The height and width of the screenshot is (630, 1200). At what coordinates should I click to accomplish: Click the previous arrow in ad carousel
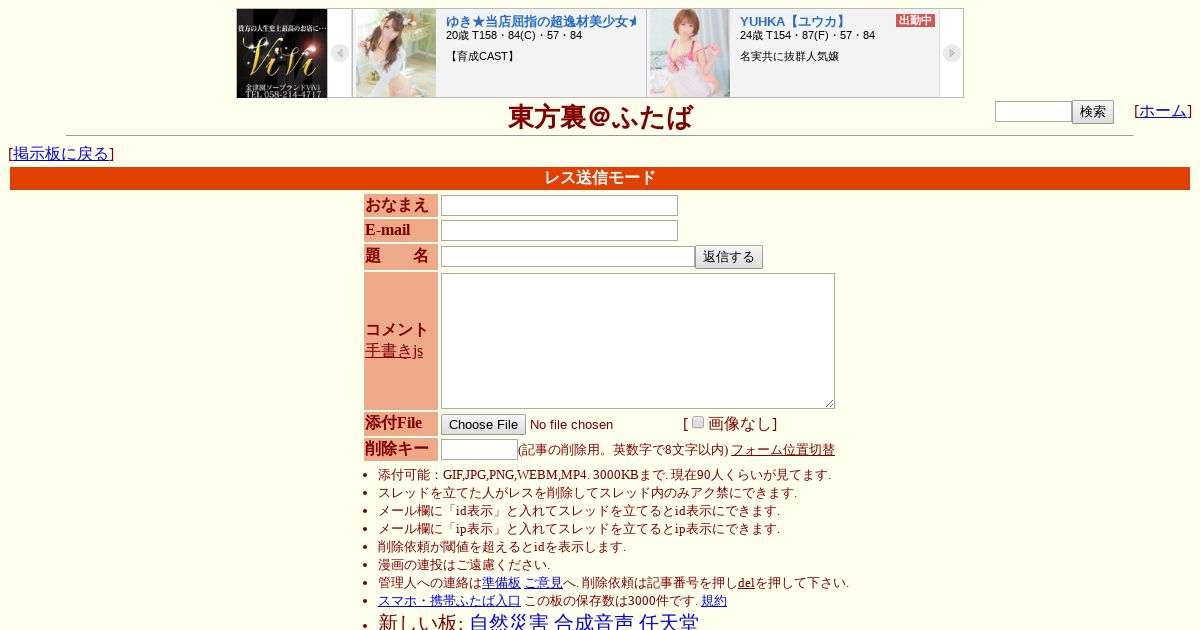pos(340,53)
